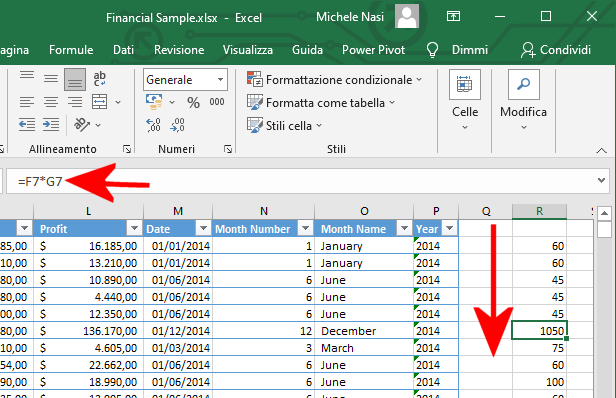616x398 pixels.
Task: Select column M header
Action: tap(178, 211)
